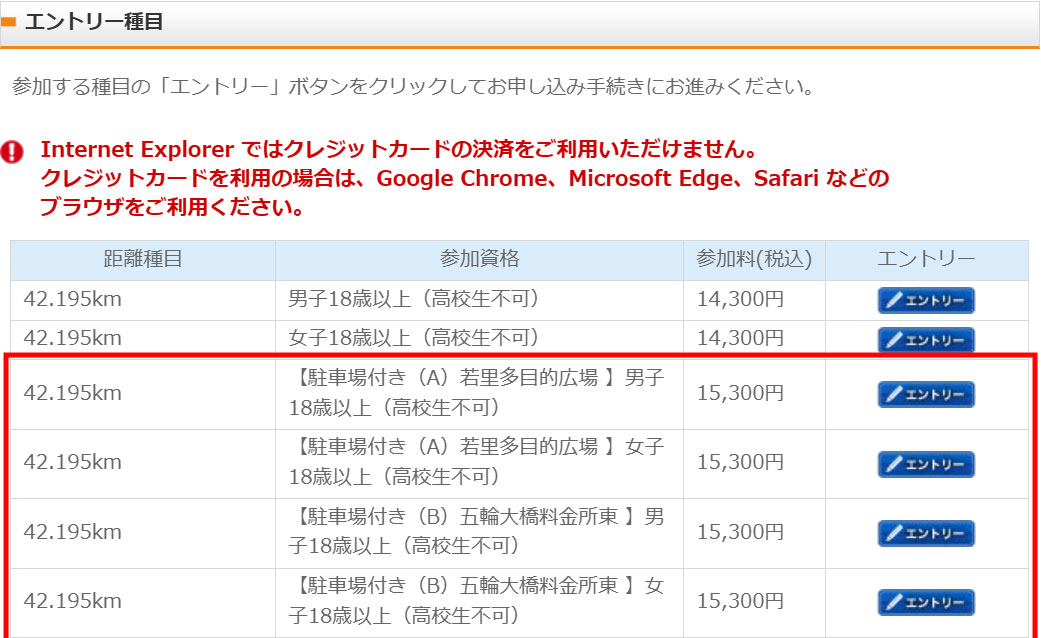Click the エントリー column header
Screen dimensions: 1041x638
[x=926, y=259]
